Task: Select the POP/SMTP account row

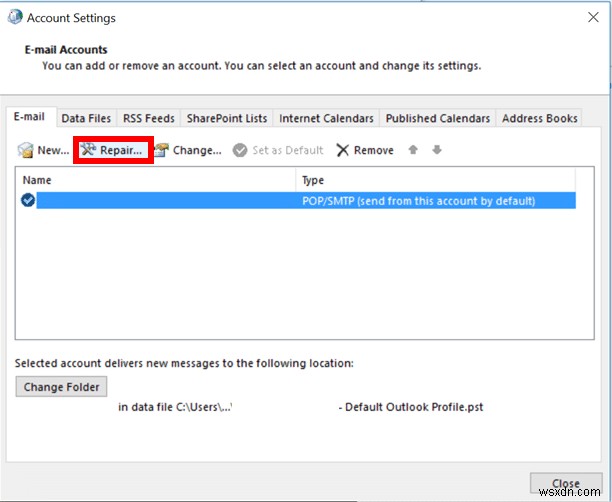Action: (x=306, y=201)
